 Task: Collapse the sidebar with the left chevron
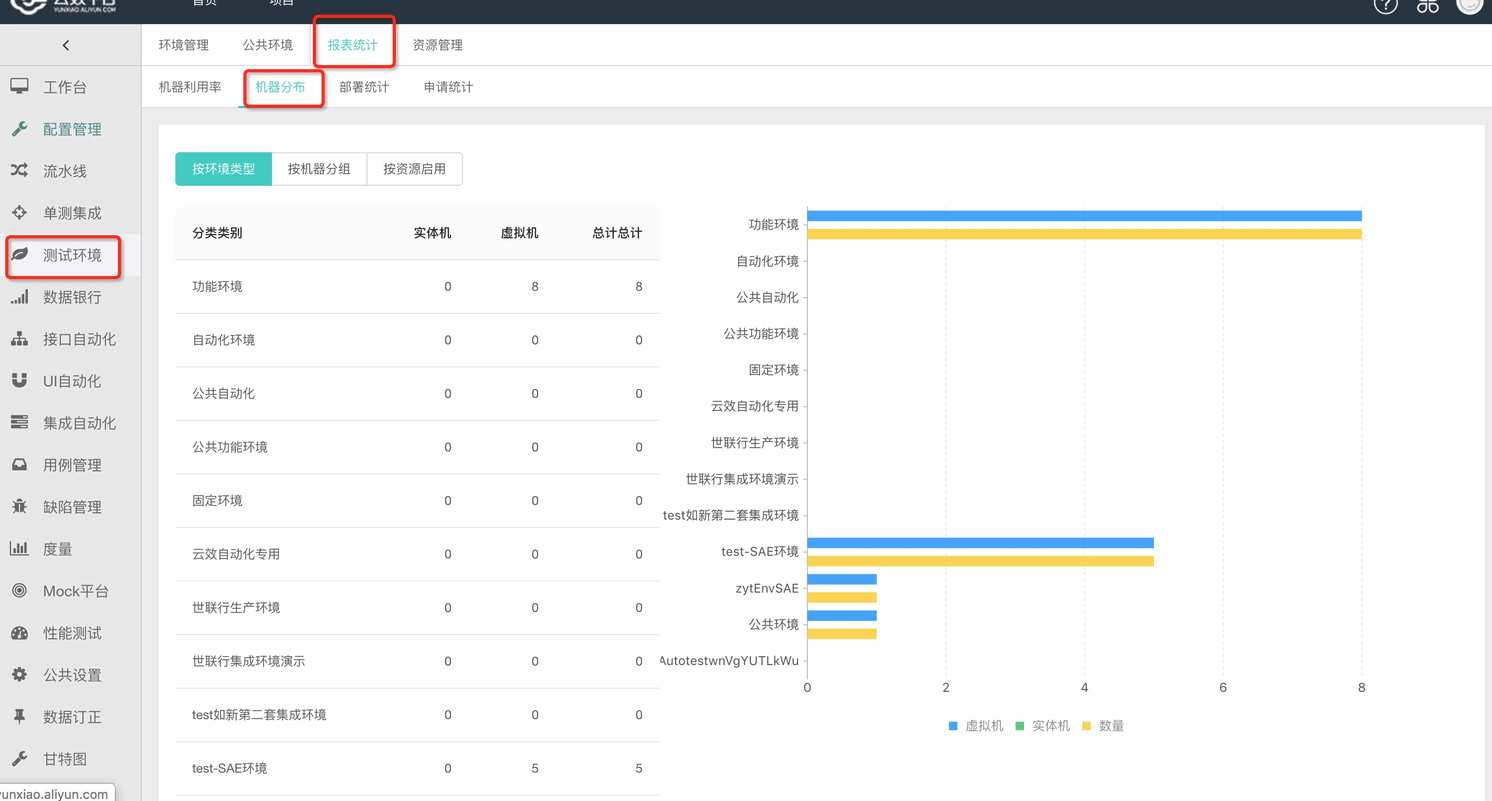[x=66, y=45]
